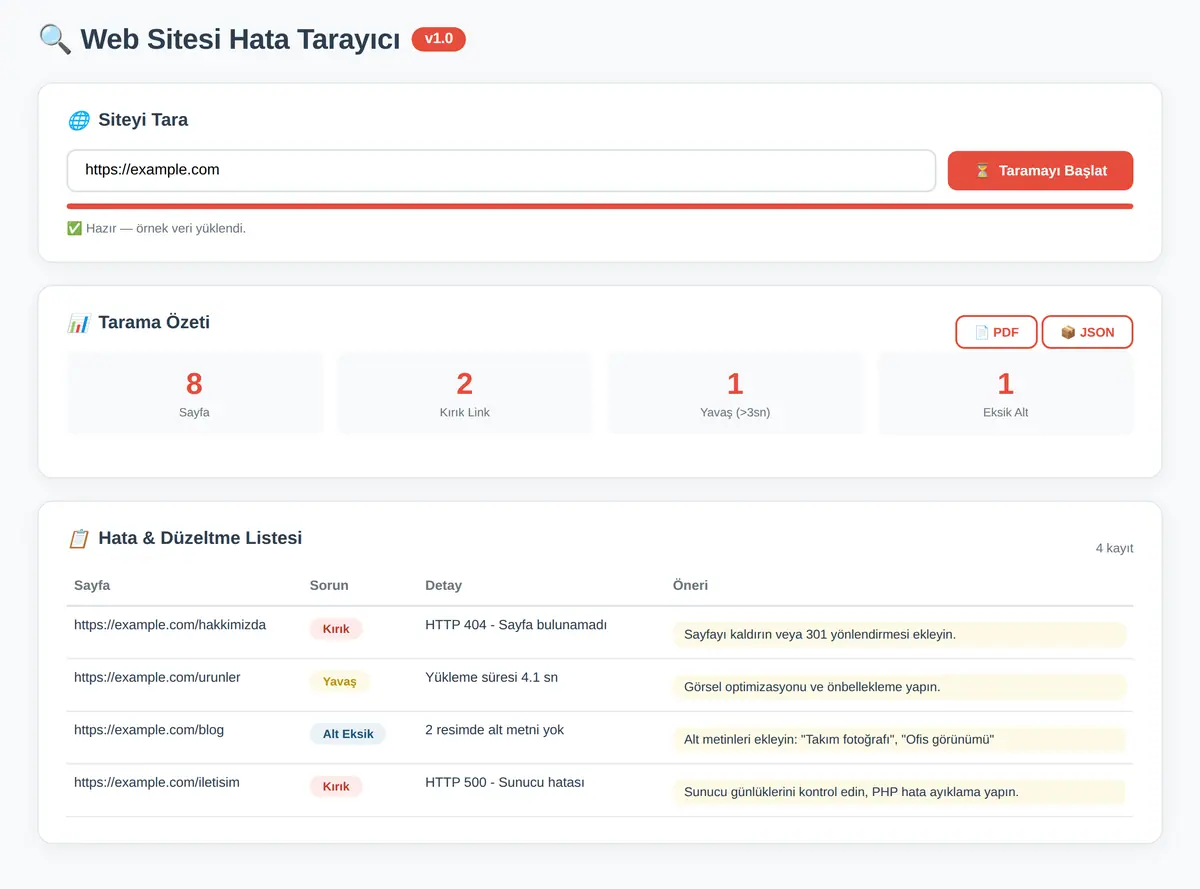Click the HTTP 404 - Sayfa bulunamadı detail
This screenshot has height=889, width=1200.
(516, 625)
